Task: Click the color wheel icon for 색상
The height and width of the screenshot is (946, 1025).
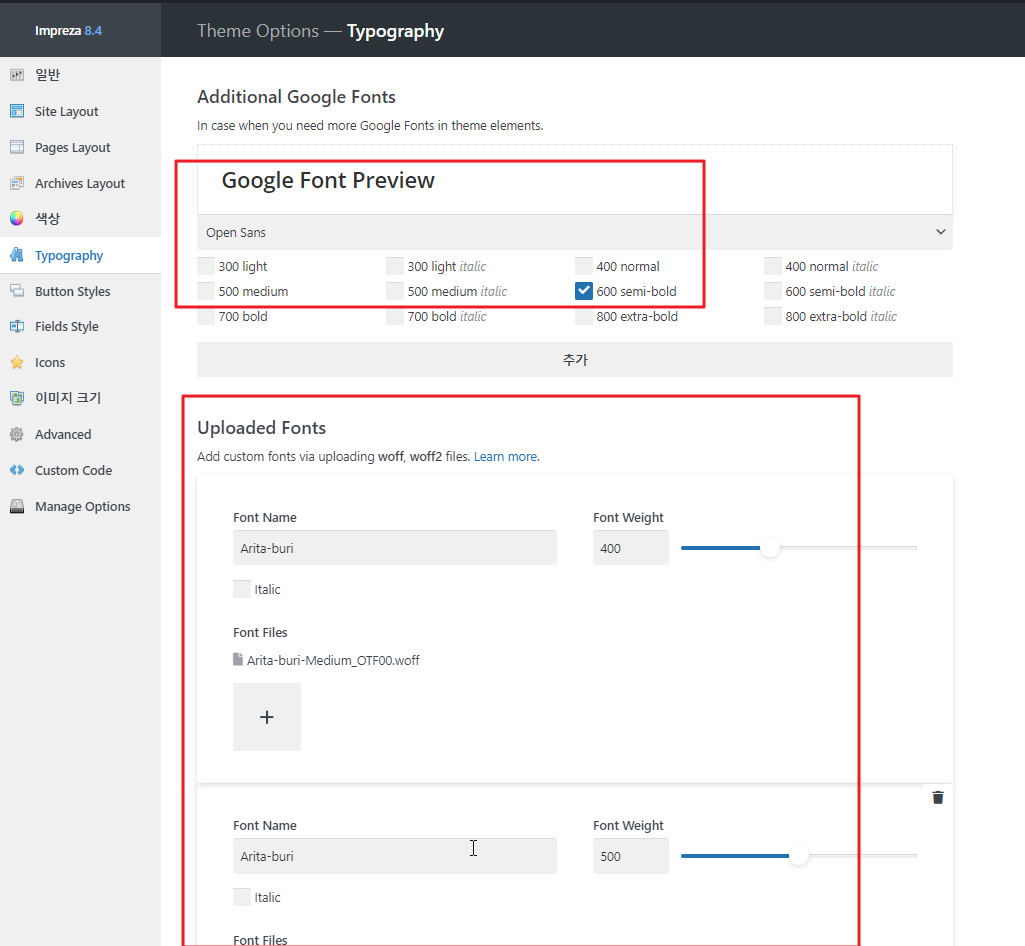Action: [17, 219]
